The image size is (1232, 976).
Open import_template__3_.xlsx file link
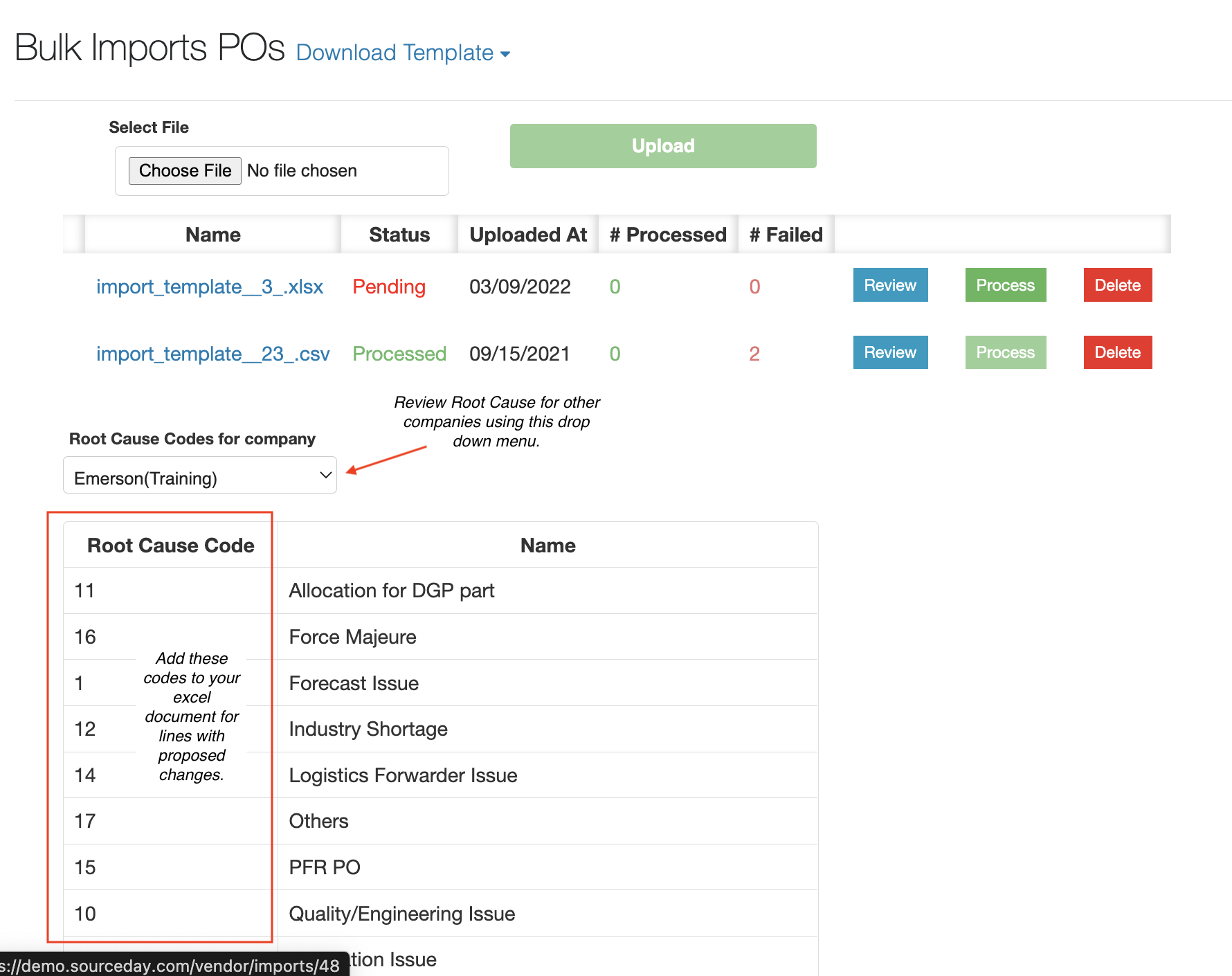click(209, 287)
